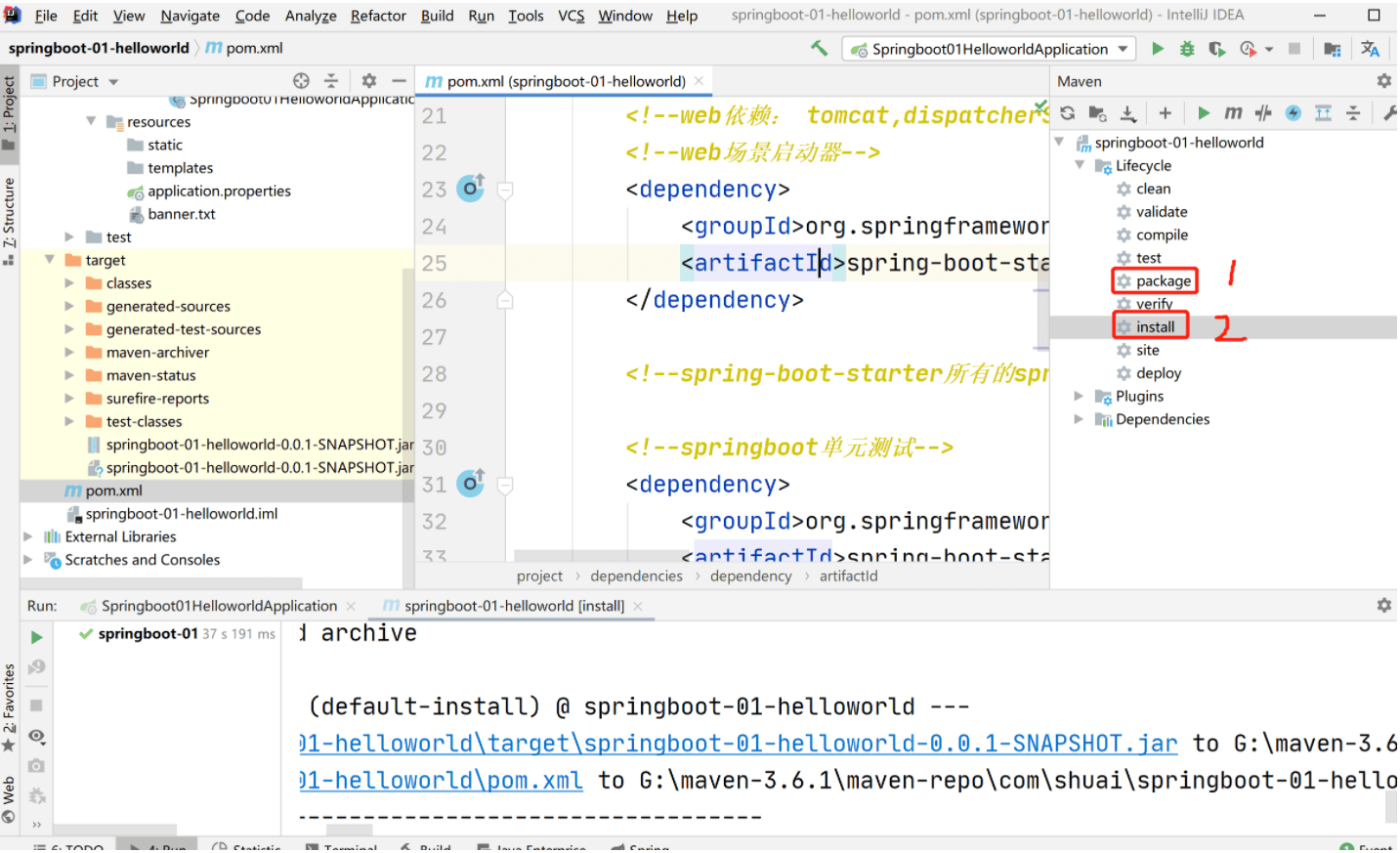Collapse Lifecycle node in Maven panel
The height and width of the screenshot is (853, 1400).
click(1079, 165)
